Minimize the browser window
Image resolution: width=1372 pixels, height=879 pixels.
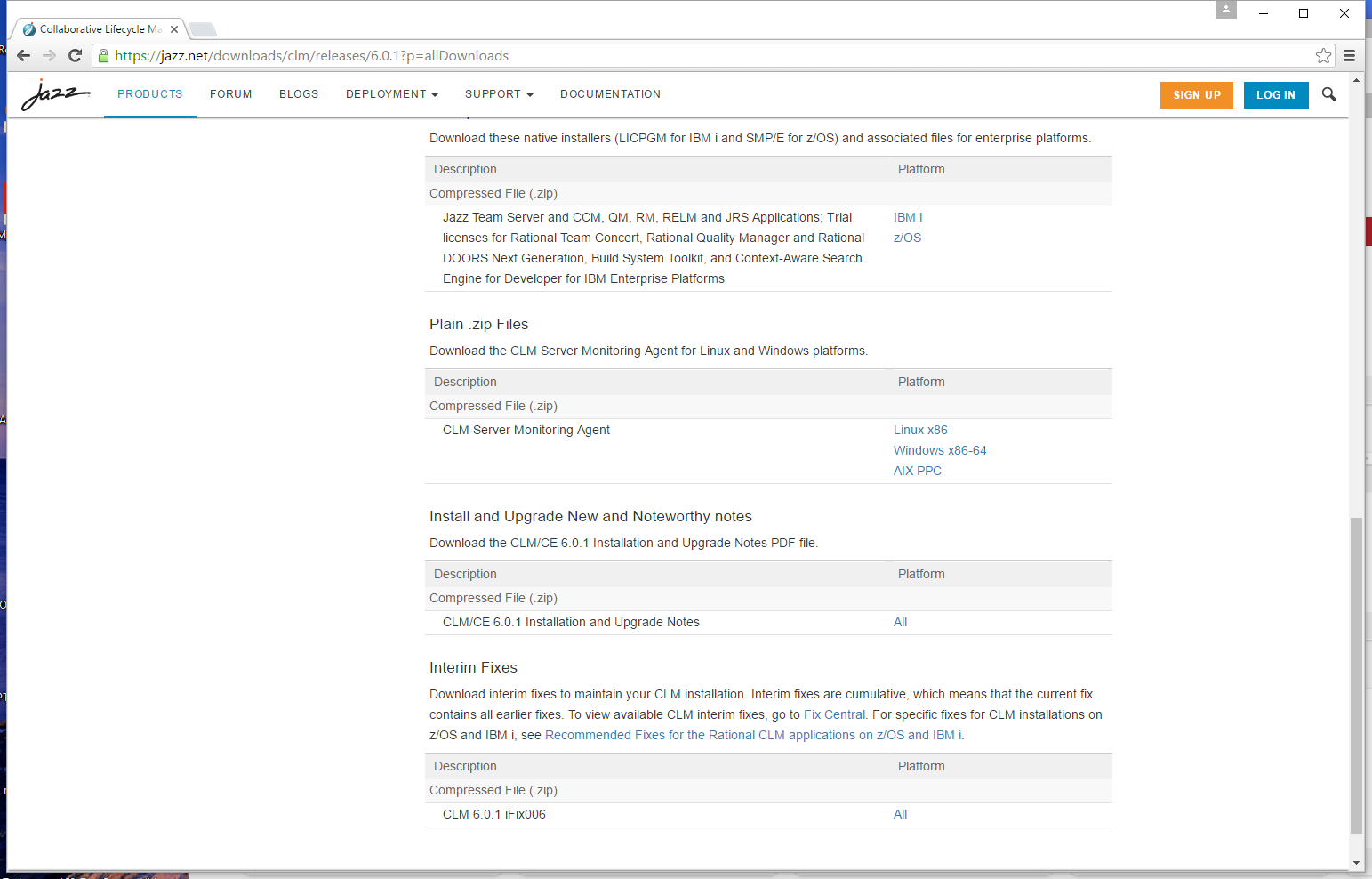point(1263,13)
